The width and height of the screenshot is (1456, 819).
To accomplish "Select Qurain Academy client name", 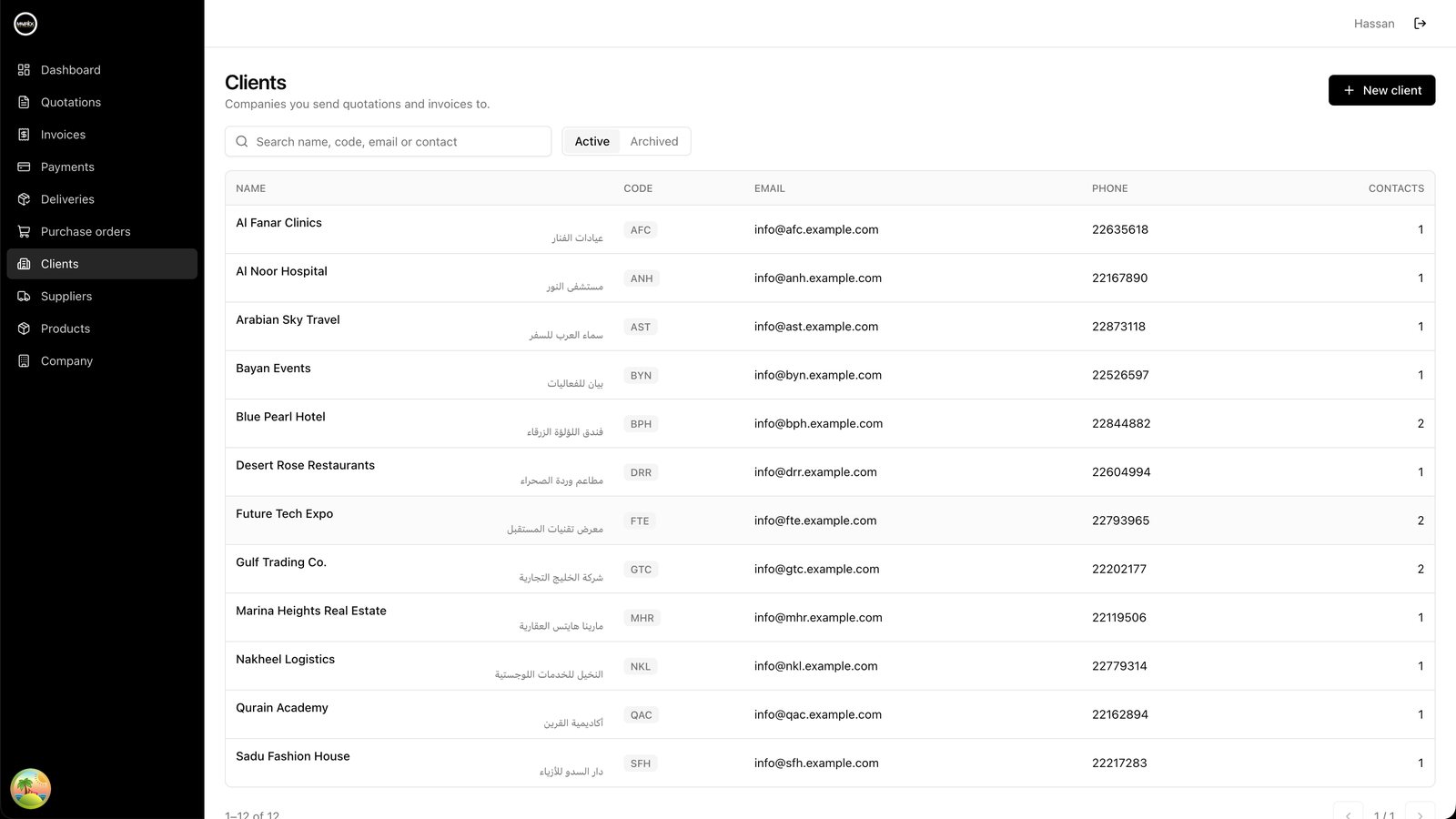I will click(x=282, y=708).
